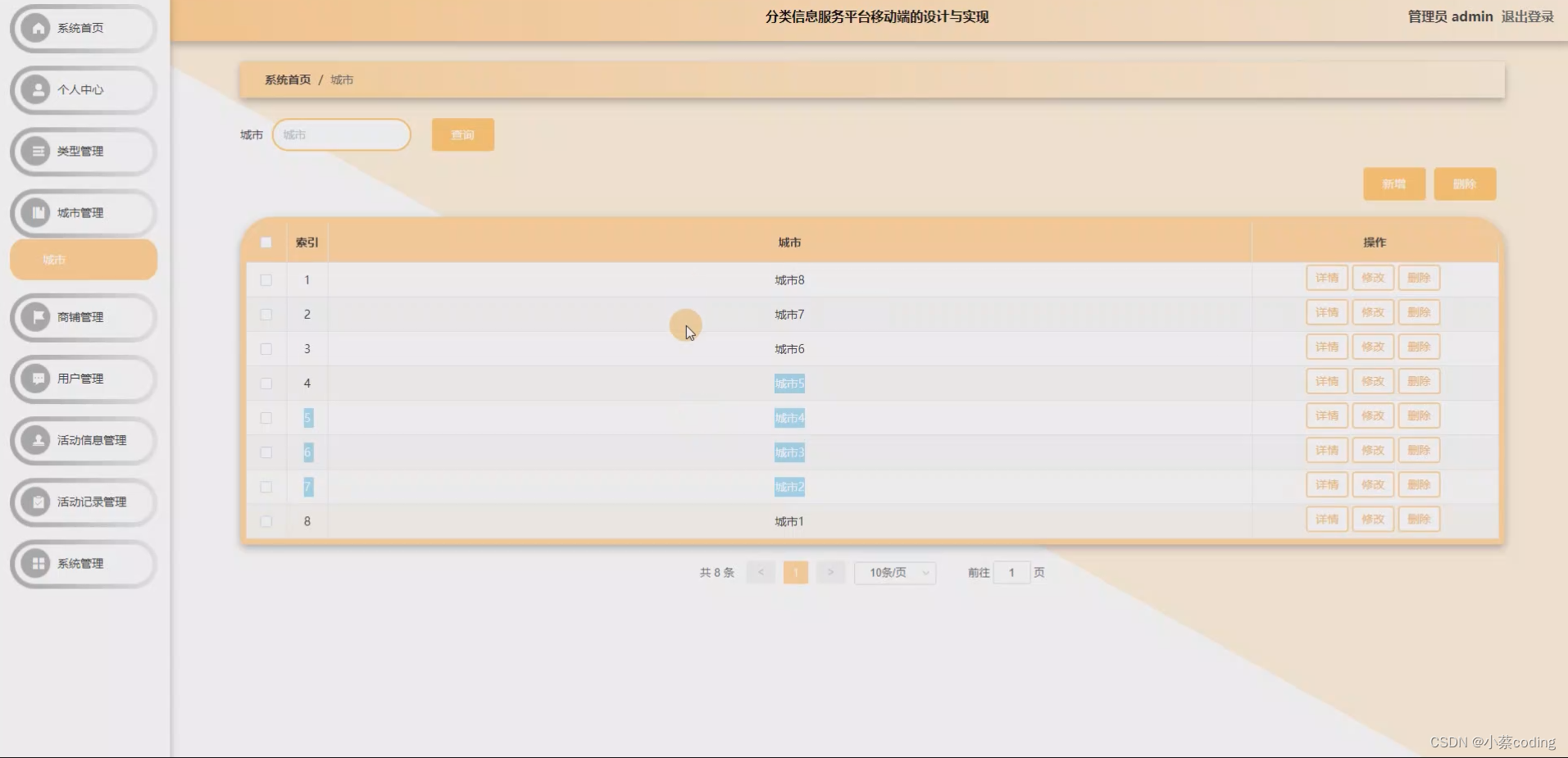Click 删除 for the 城市6 row
The width and height of the screenshot is (1568, 758).
(1419, 347)
